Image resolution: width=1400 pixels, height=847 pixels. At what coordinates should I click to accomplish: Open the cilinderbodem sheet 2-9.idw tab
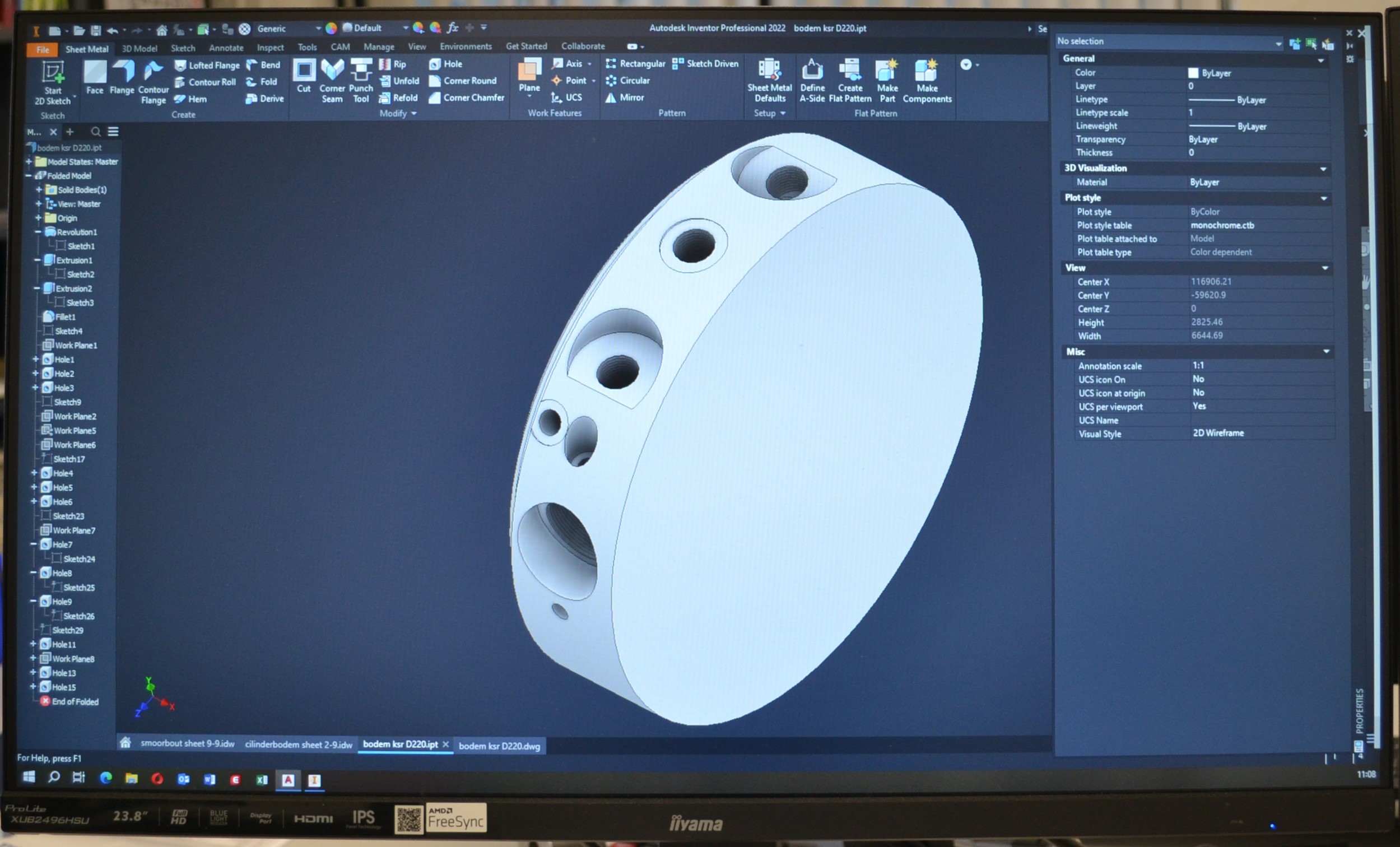tap(298, 744)
